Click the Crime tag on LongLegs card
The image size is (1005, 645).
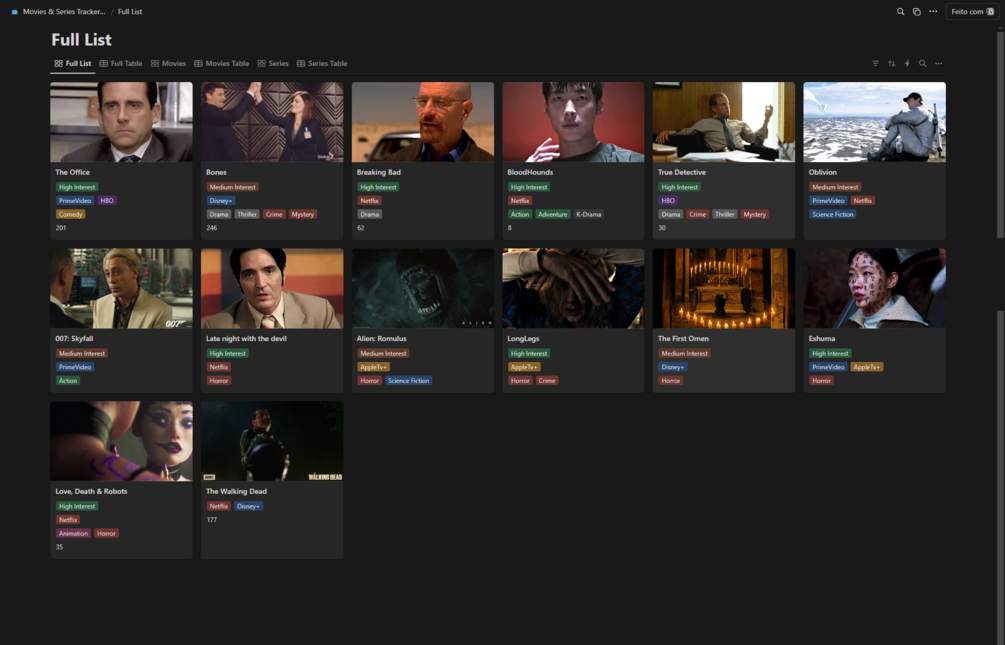(547, 381)
